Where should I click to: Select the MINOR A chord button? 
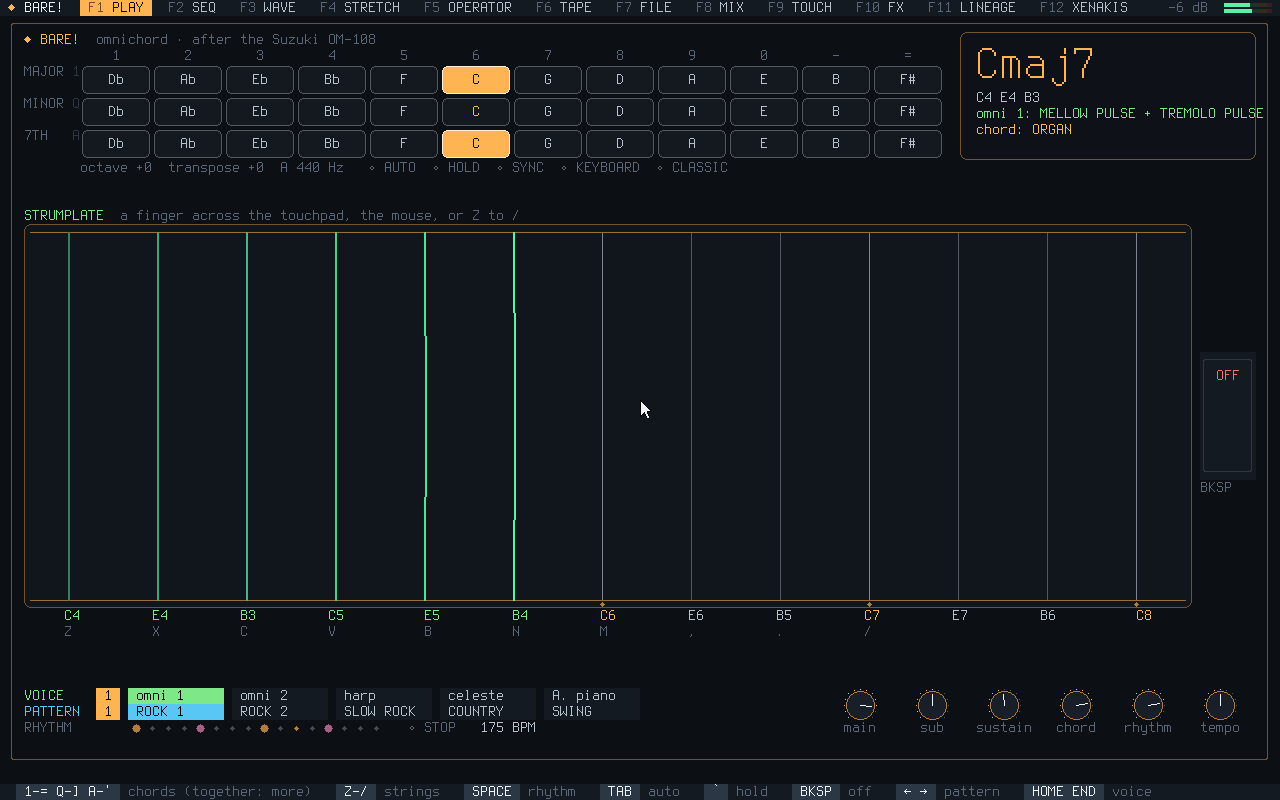692,111
